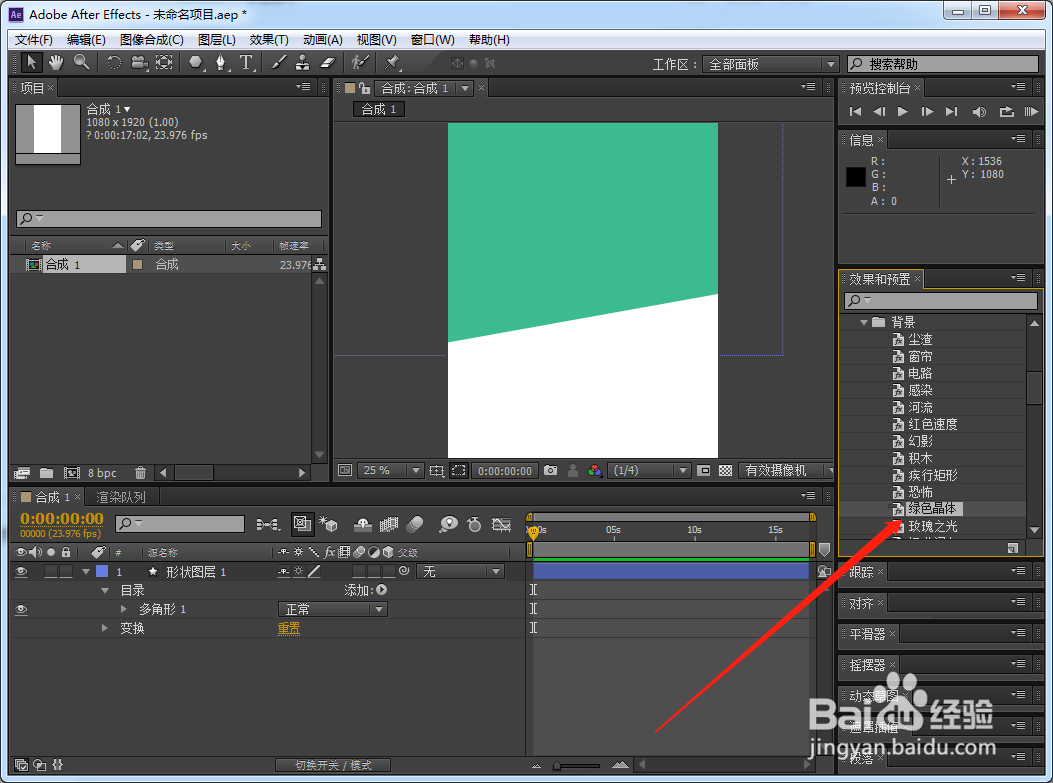Open the 图像合成(C) menu

[x=152, y=40]
